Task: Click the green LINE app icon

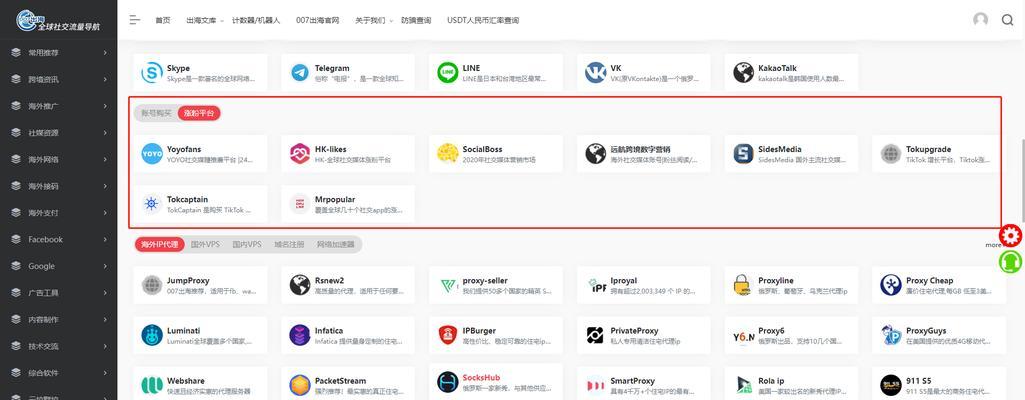Action: coord(448,73)
